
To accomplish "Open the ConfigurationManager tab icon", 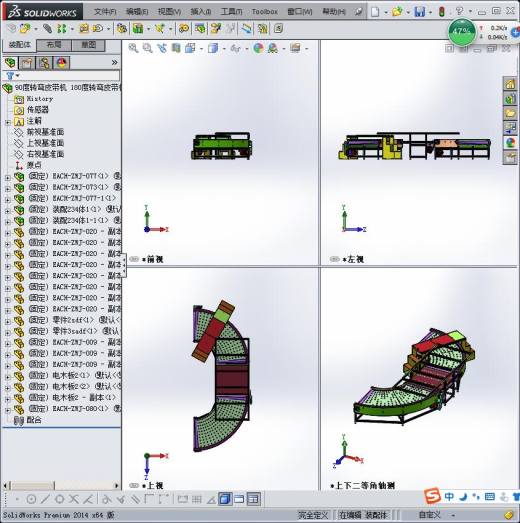I will [x=44, y=63].
